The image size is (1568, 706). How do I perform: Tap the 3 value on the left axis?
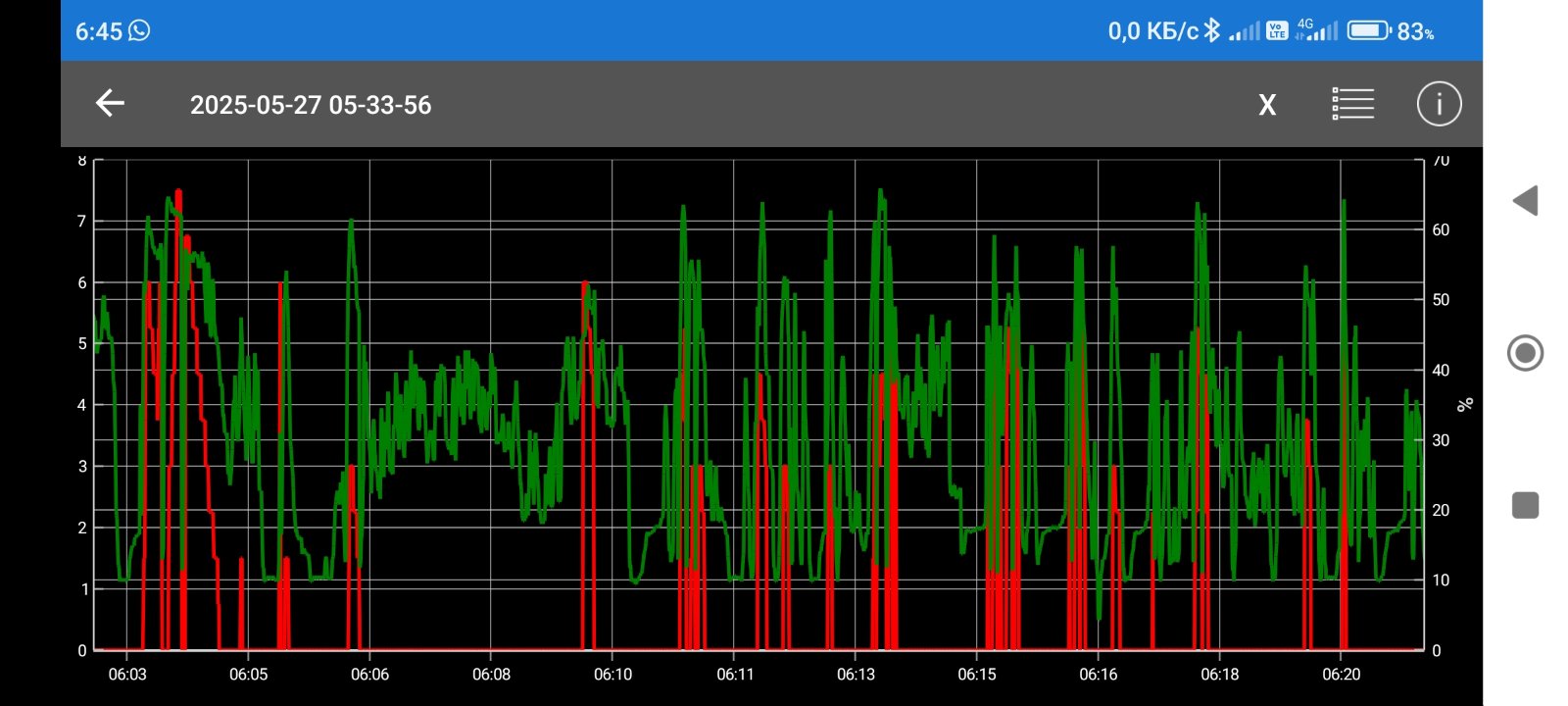click(82, 467)
